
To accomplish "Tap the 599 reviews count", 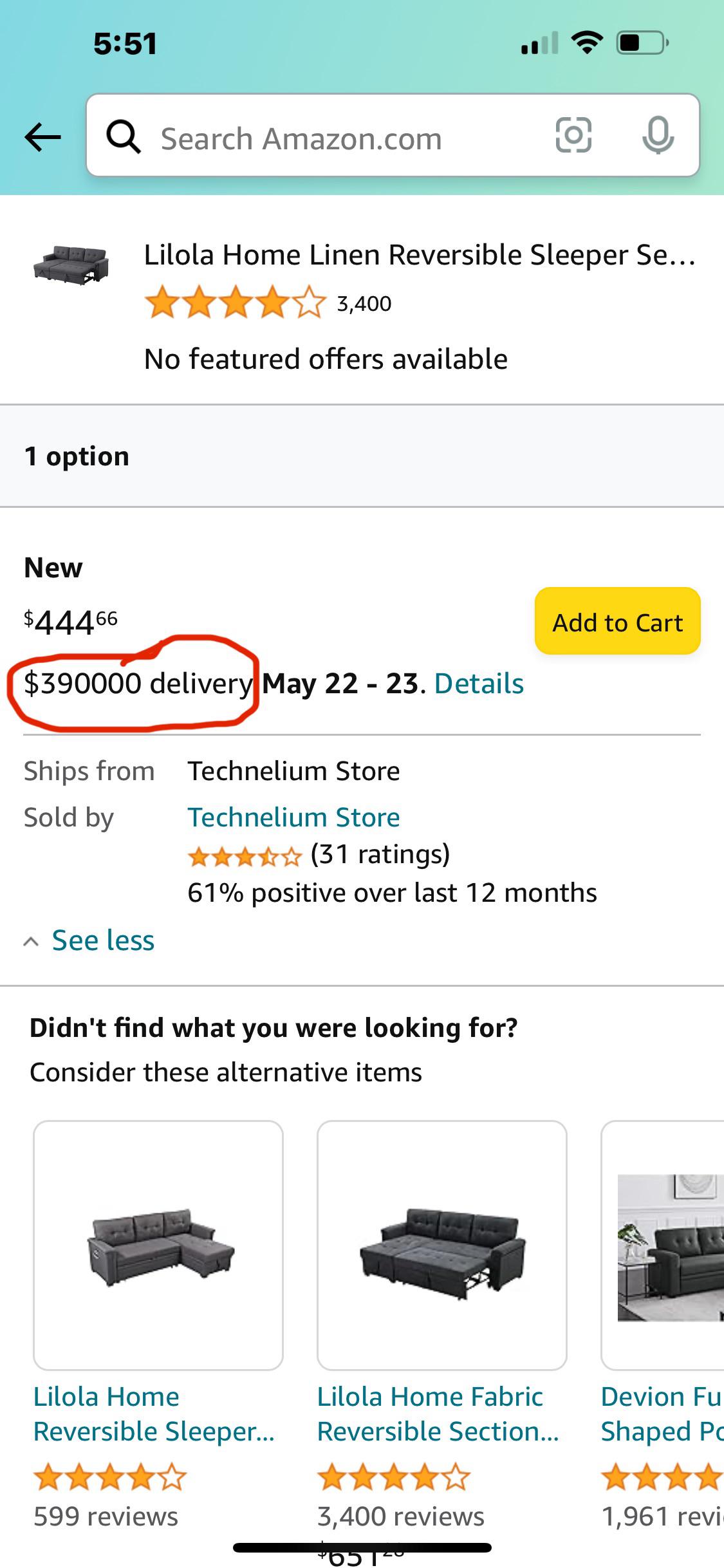I will [105, 1515].
